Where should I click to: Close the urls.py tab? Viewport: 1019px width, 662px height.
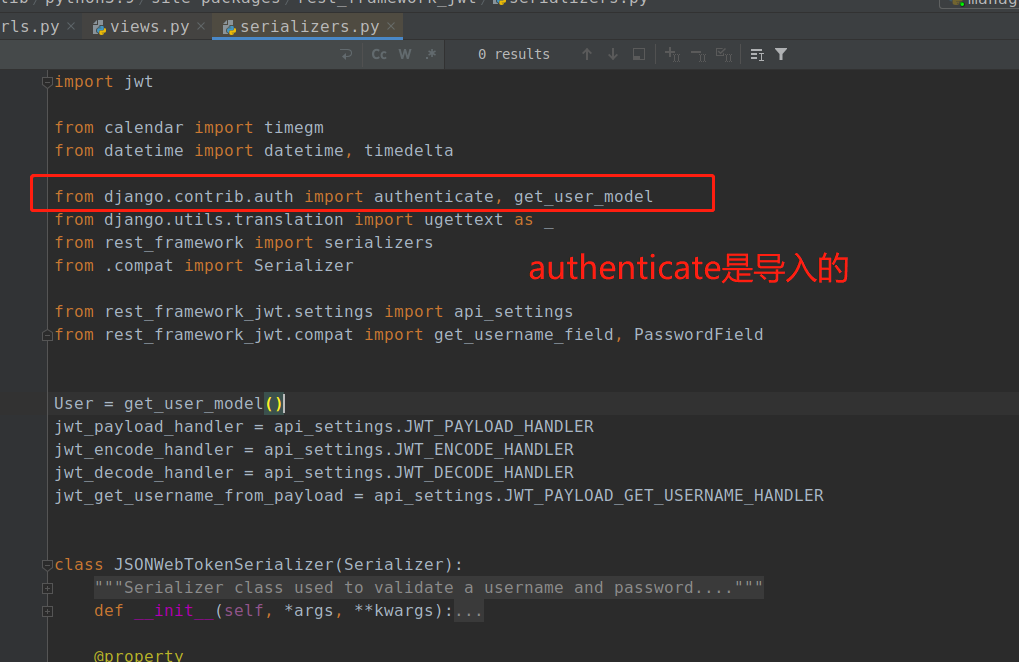[x=71, y=26]
